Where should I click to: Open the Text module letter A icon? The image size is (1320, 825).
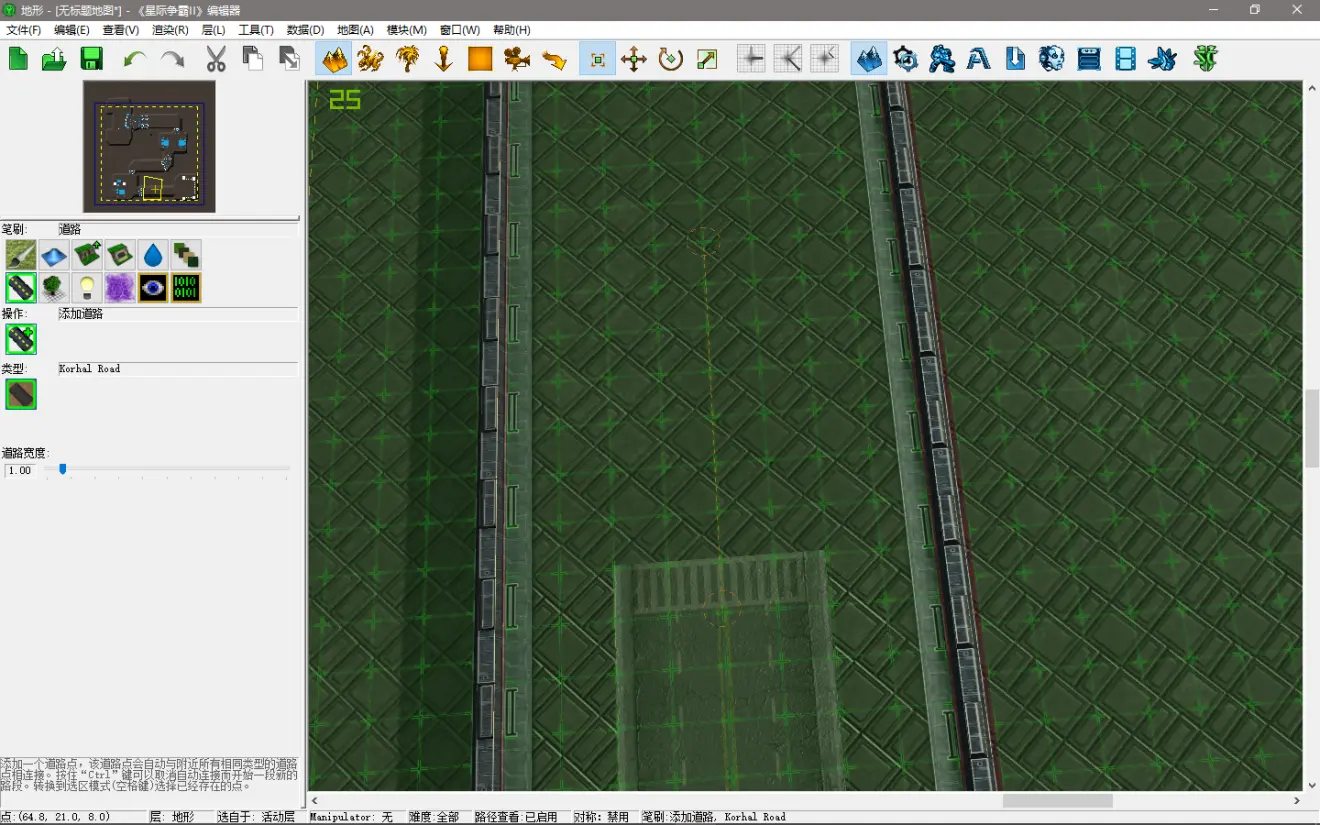pos(979,59)
